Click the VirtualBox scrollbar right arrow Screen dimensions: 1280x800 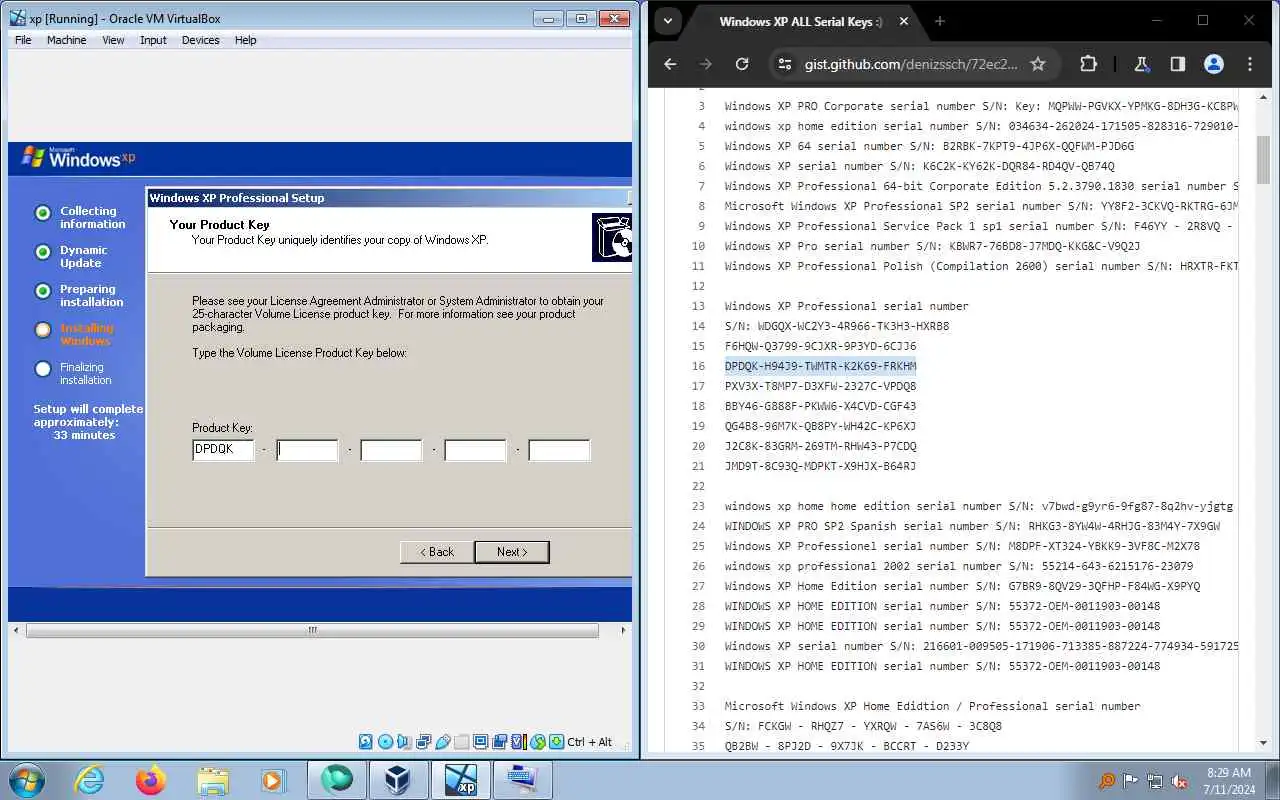(624, 631)
